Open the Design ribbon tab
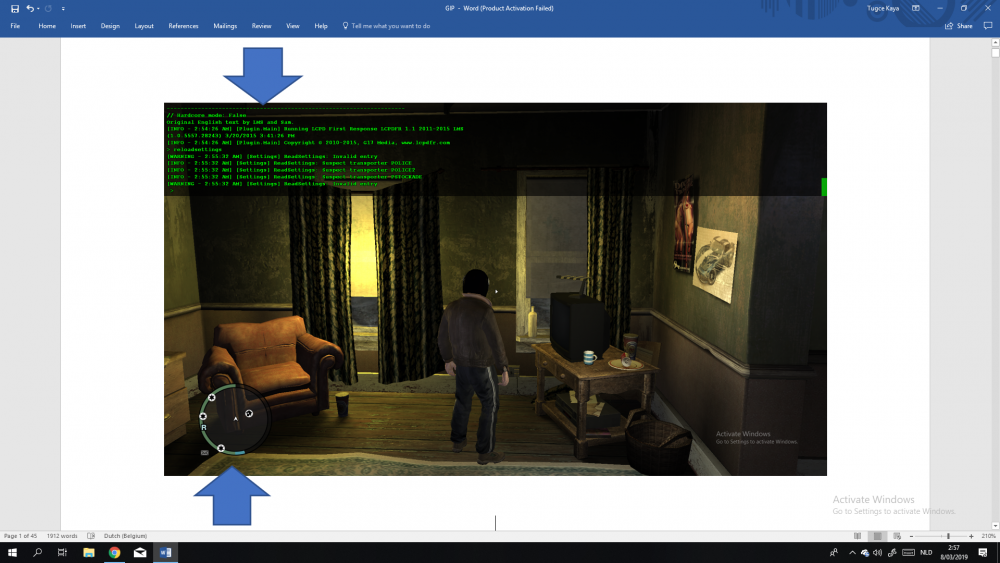Screen dimensions: 1000x563 [x=110, y=26]
